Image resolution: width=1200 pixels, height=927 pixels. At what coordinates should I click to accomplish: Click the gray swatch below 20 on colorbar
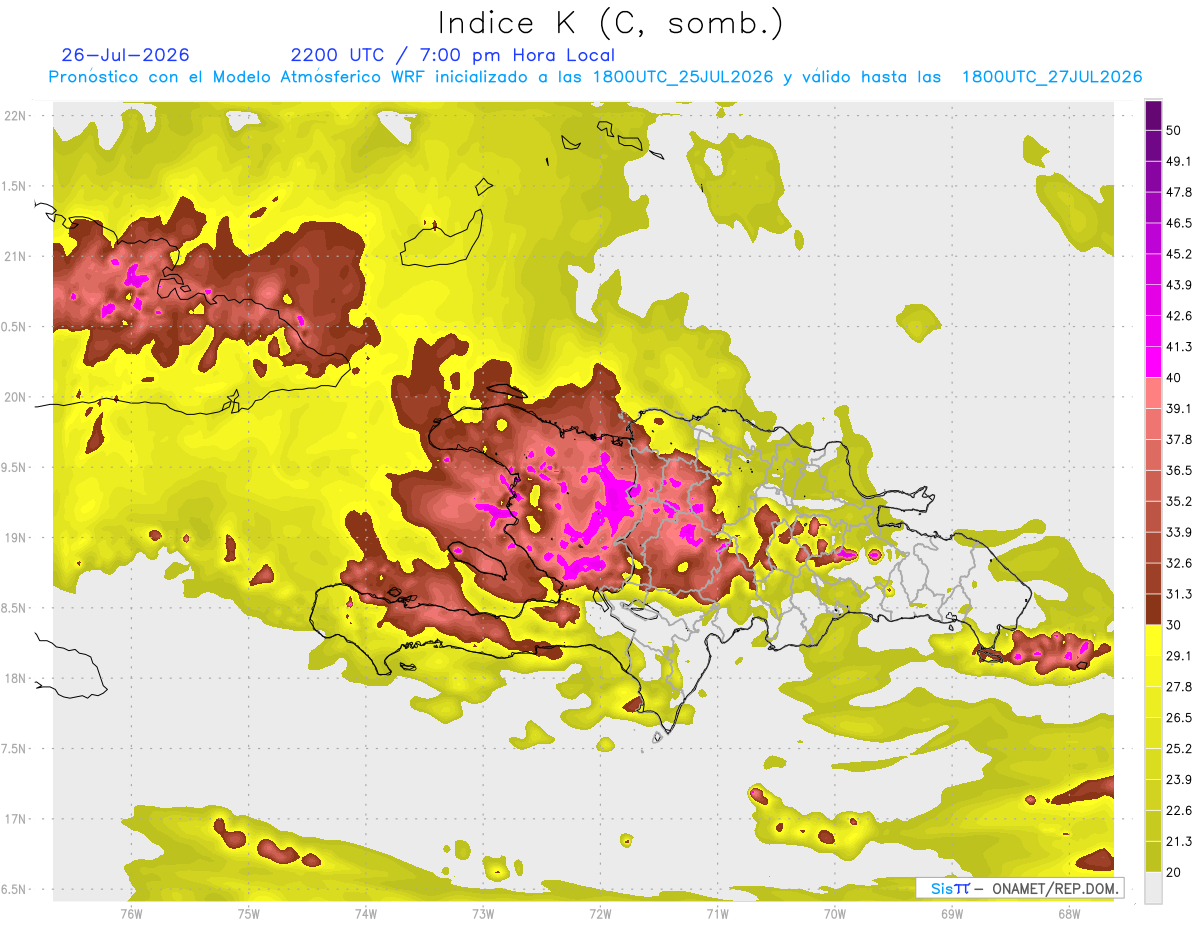coord(1154,888)
